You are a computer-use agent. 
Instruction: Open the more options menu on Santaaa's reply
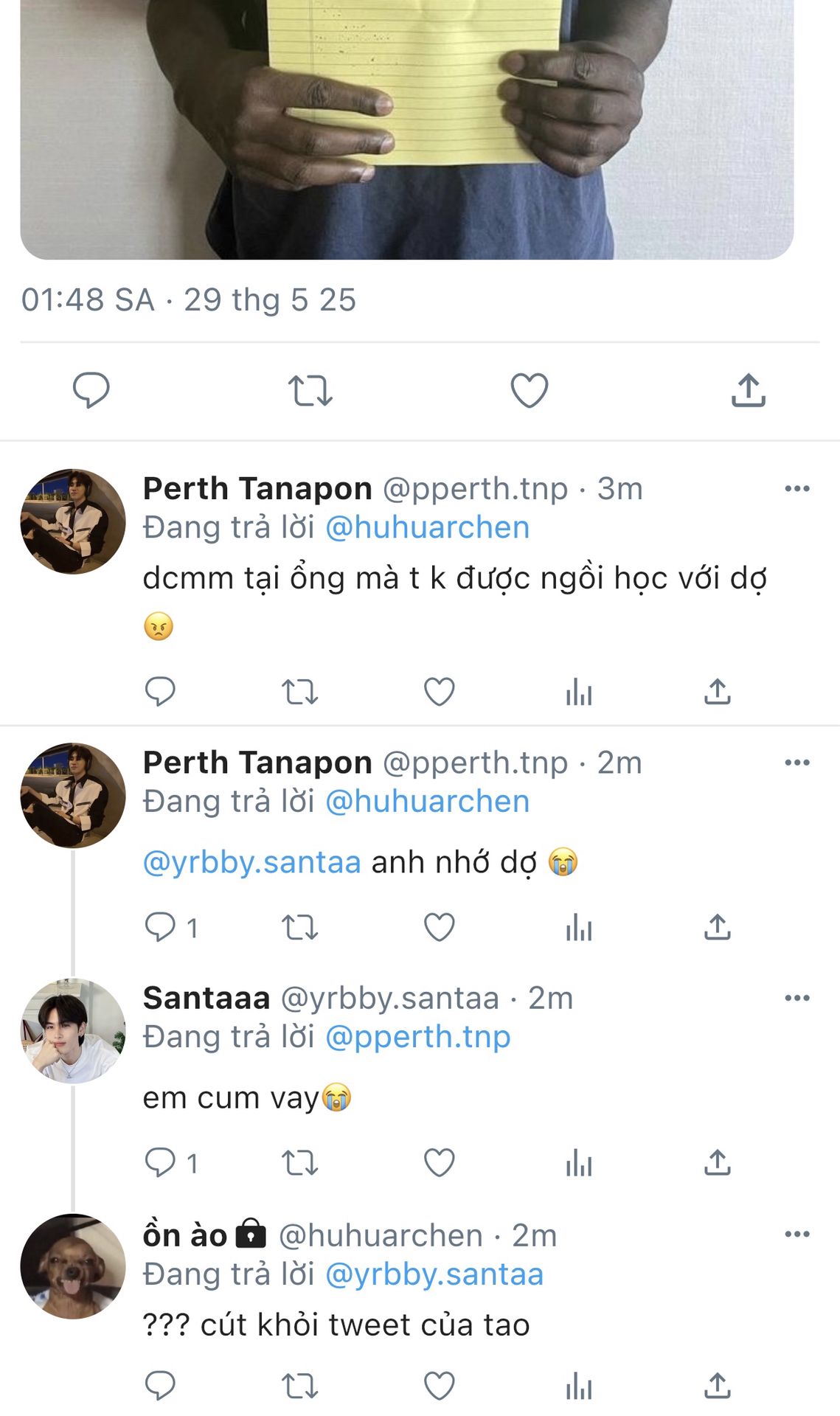click(x=796, y=998)
